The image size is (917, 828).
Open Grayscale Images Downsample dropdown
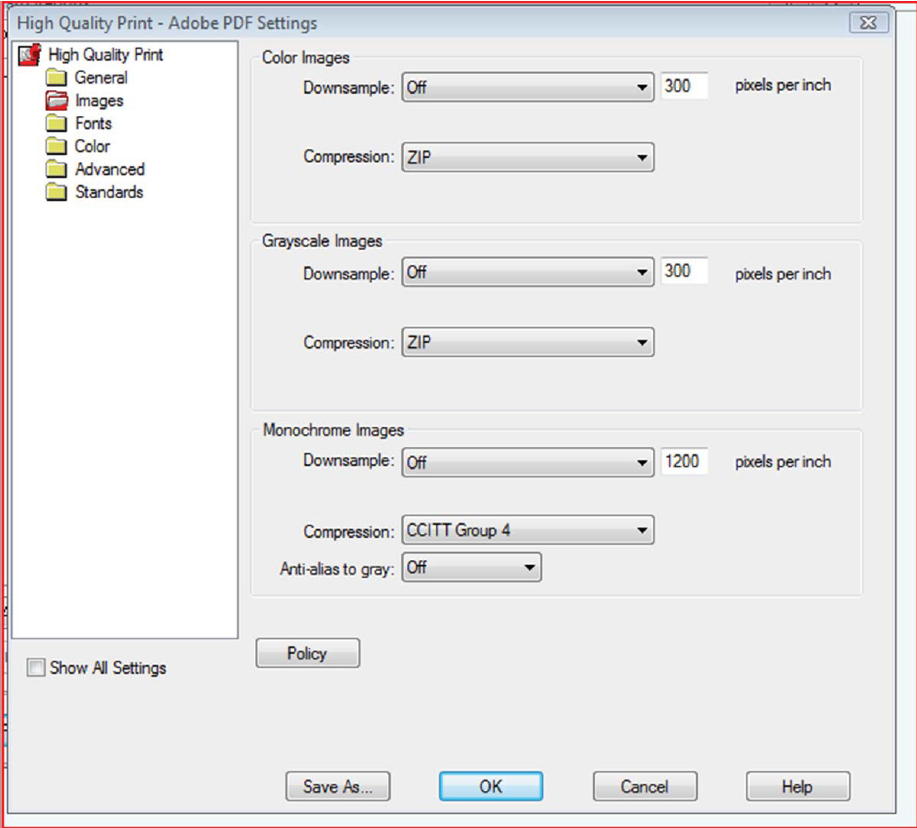click(527, 272)
